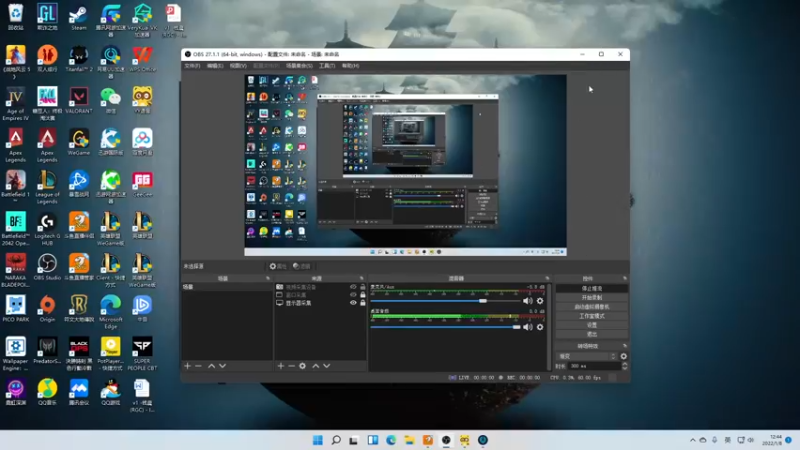Select the scene entry in Scenes list
This screenshot has height=450, width=800.
(x=227, y=287)
